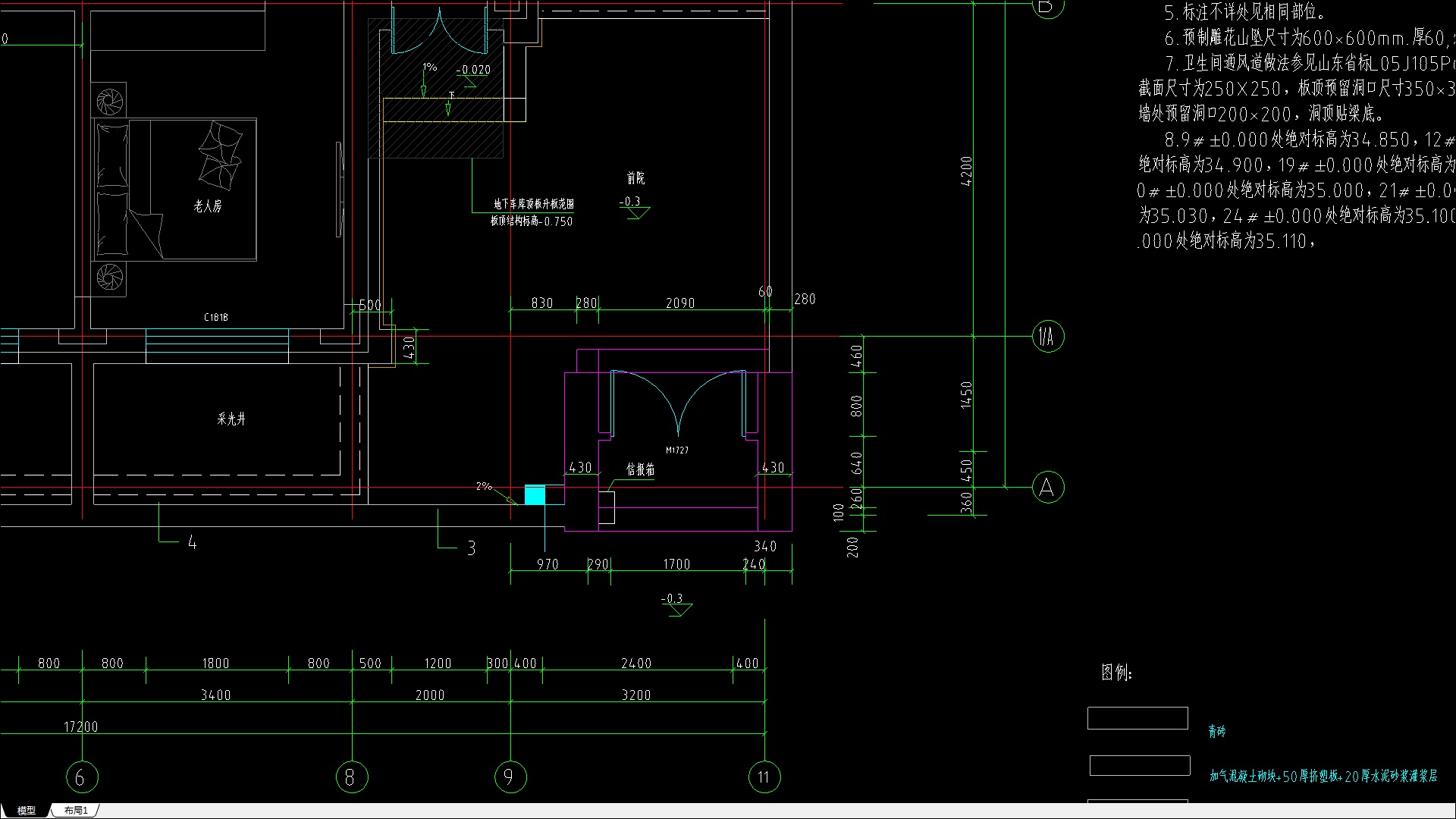This screenshot has width=1456, height=819.
Task: Select the dimension 3200
Action: [x=636, y=695]
